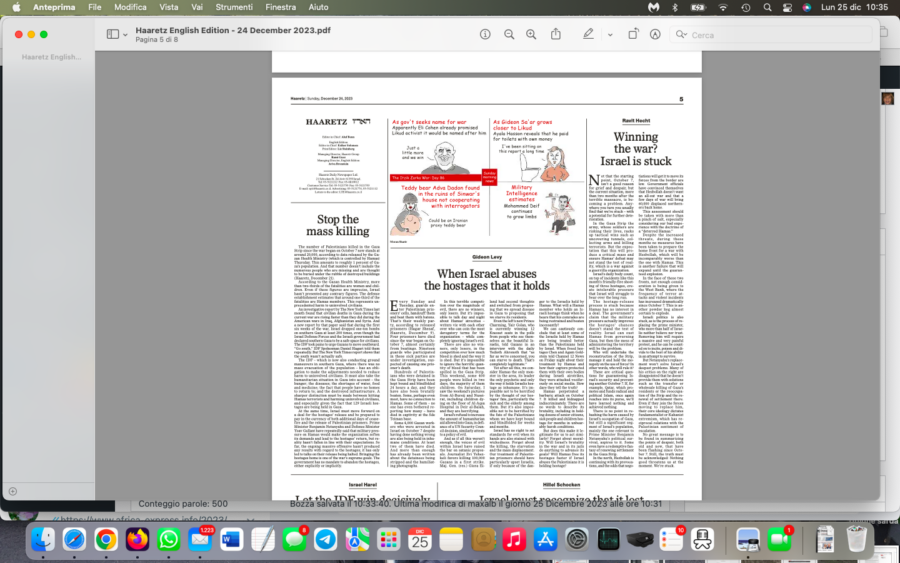Screen dimensions: 900x563
Task: Click the document info (i) icon
Action: (482, 34)
